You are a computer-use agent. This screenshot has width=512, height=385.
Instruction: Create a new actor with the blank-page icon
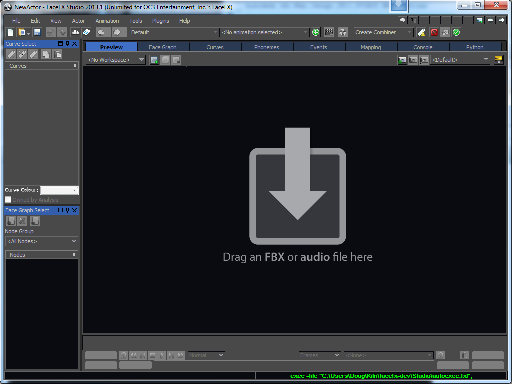click(10, 32)
